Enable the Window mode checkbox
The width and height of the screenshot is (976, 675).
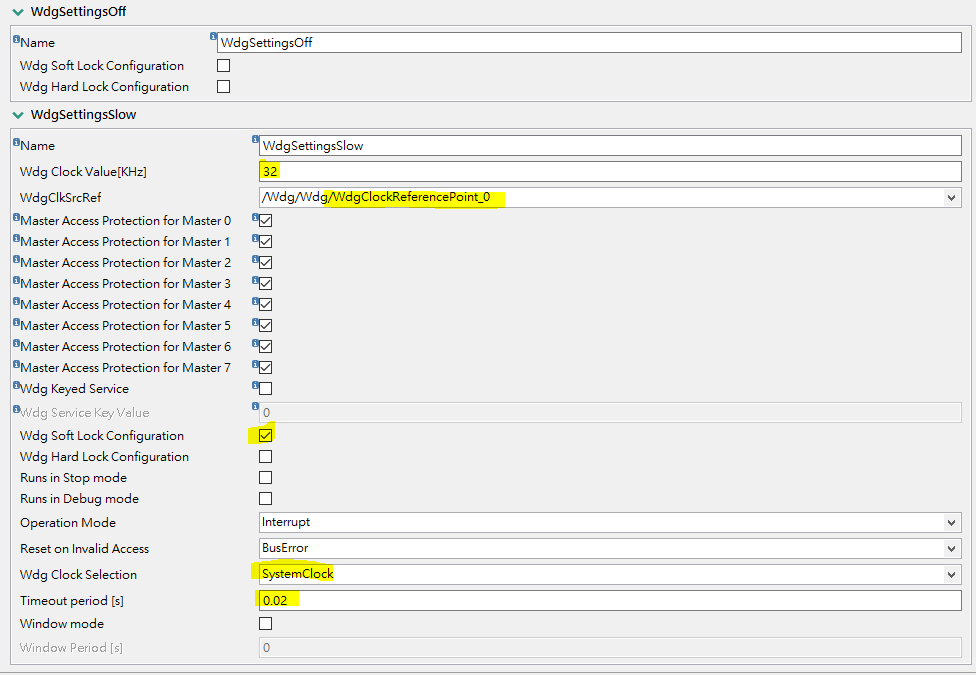point(265,623)
